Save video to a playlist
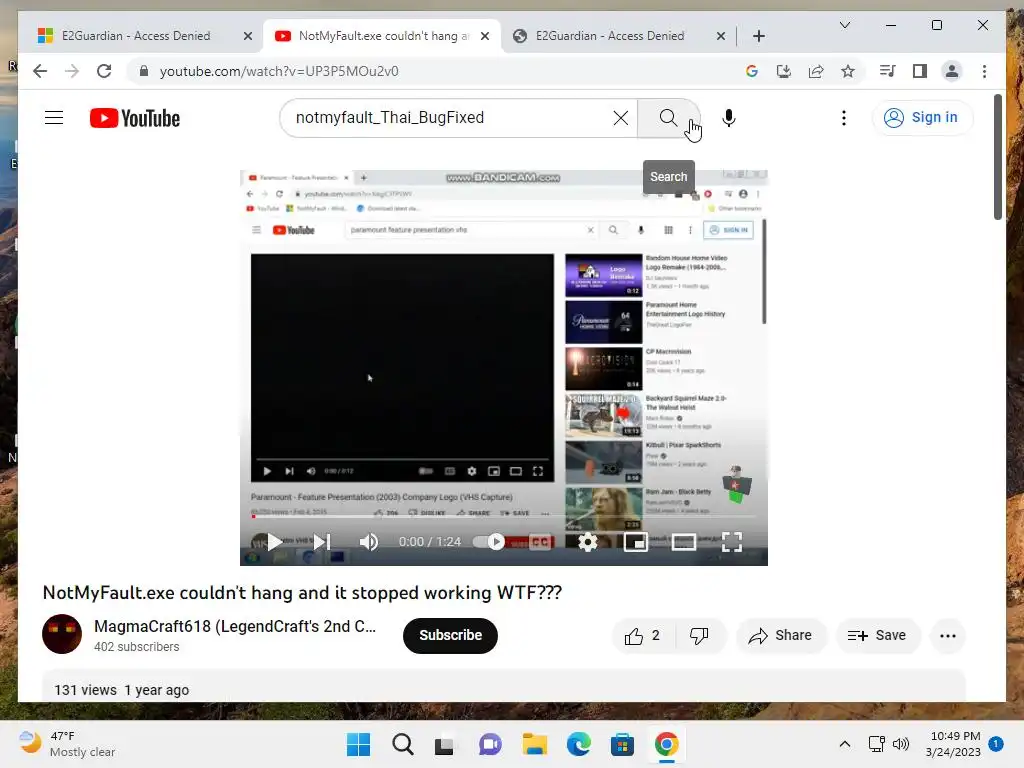This screenshot has width=1024, height=768. click(x=877, y=636)
